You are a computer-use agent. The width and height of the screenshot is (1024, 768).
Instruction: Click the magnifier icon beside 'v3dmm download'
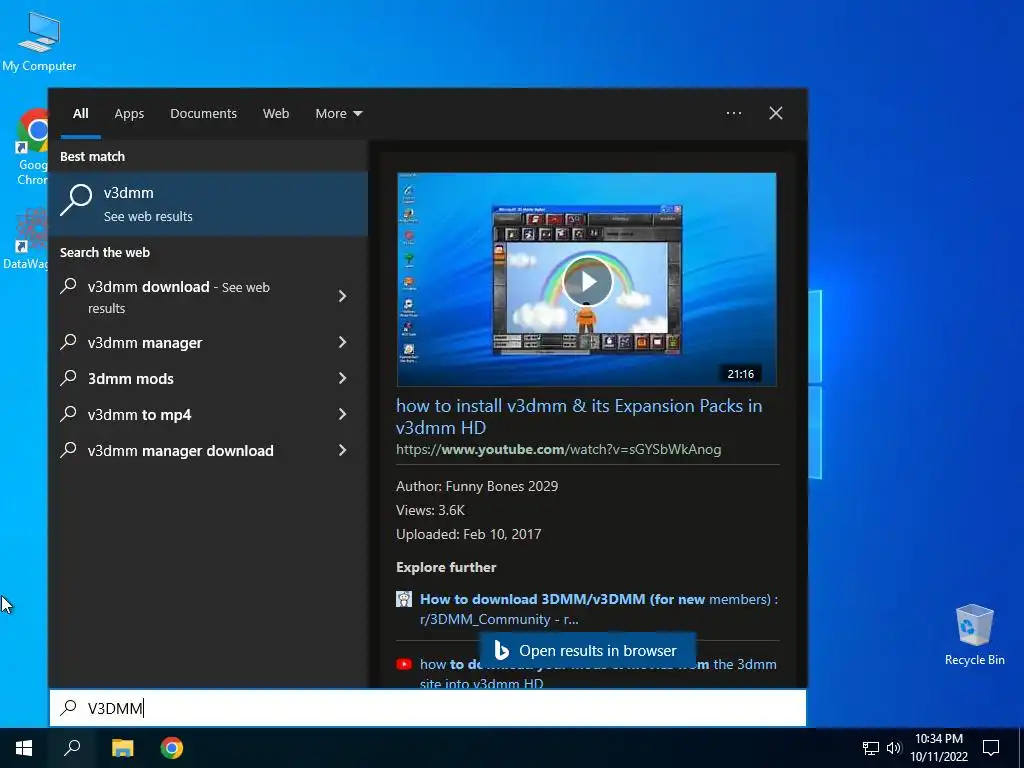coord(68,286)
